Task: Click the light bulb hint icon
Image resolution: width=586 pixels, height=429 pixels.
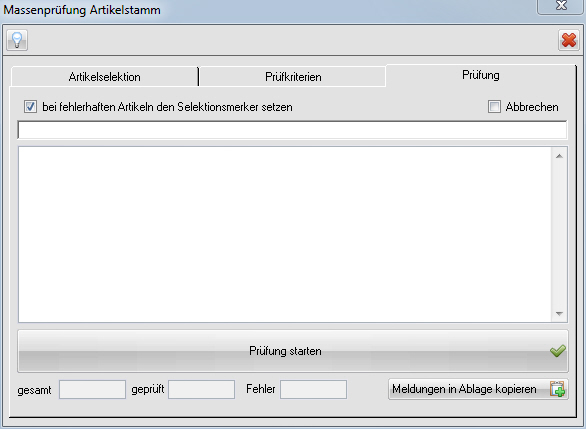Action: click(x=17, y=40)
